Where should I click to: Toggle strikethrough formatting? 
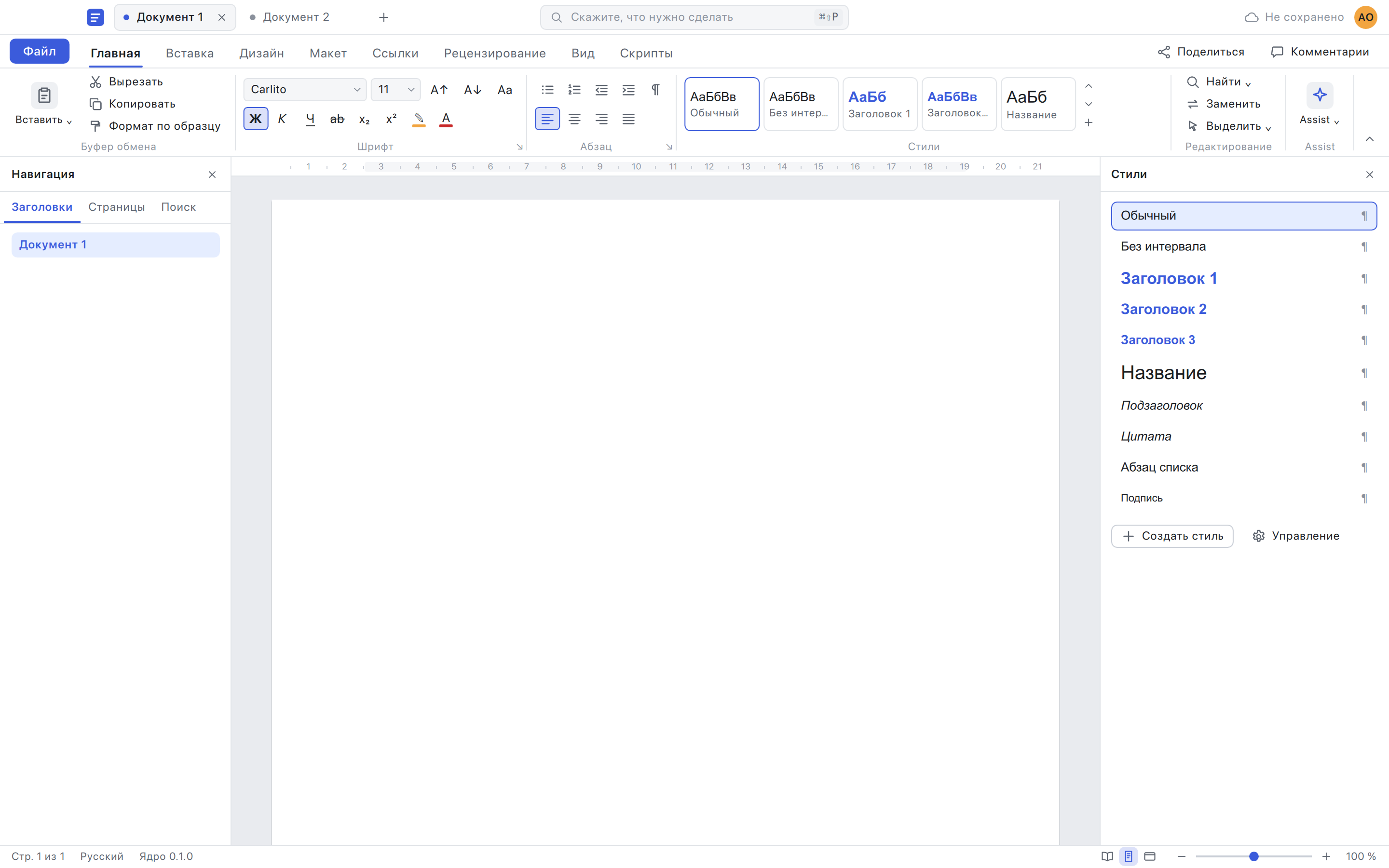(x=337, y=119)
